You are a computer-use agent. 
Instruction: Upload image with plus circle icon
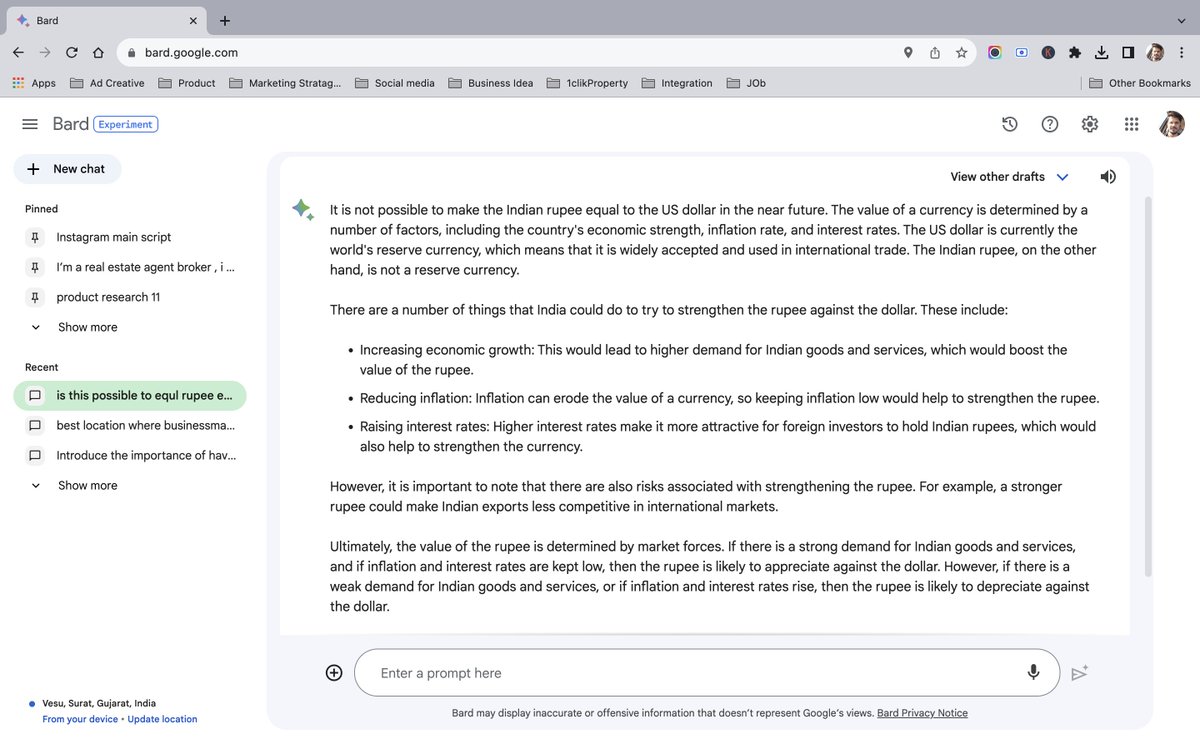coord(334,673)
